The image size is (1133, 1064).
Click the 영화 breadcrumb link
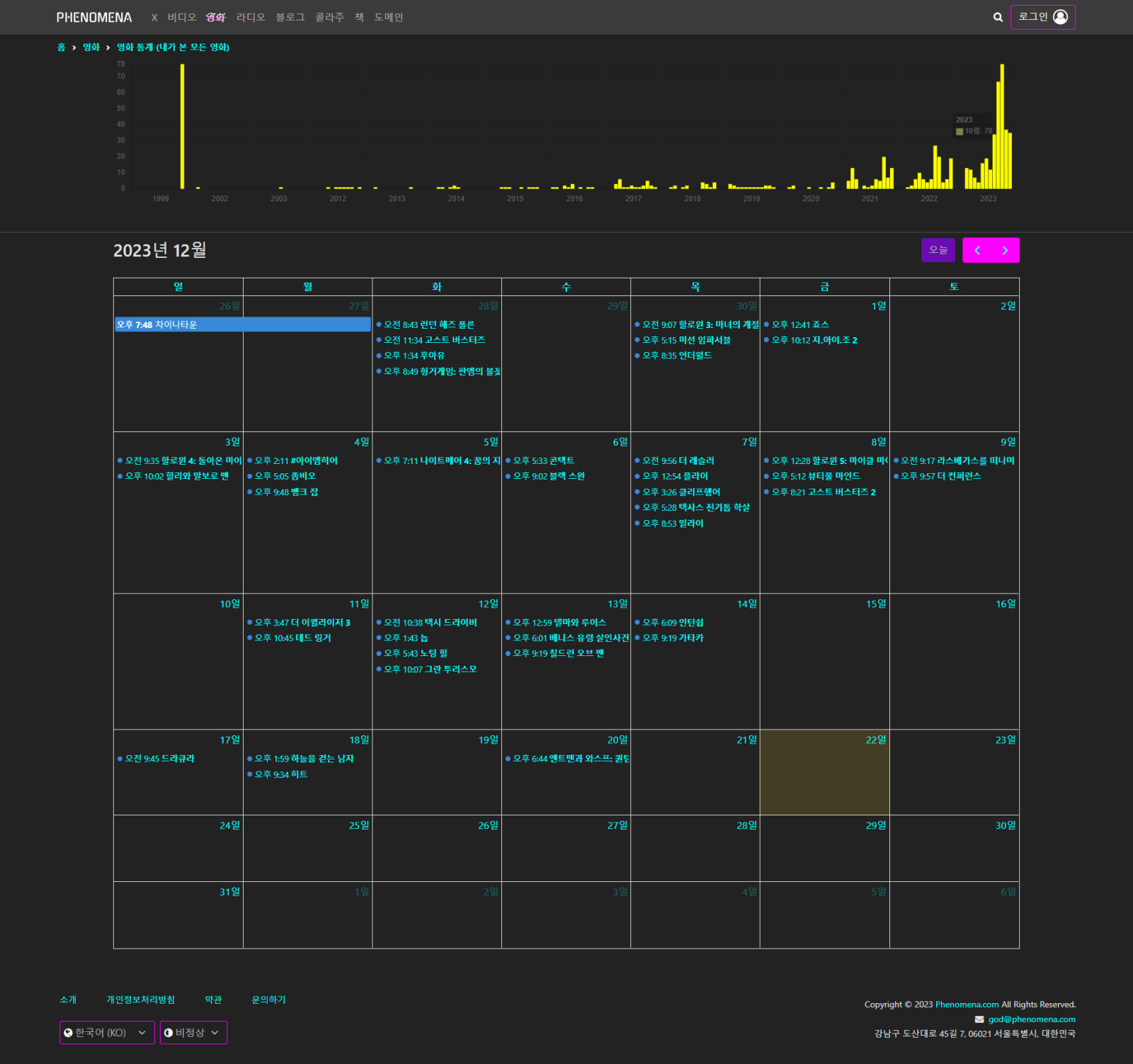coord(91,47)
